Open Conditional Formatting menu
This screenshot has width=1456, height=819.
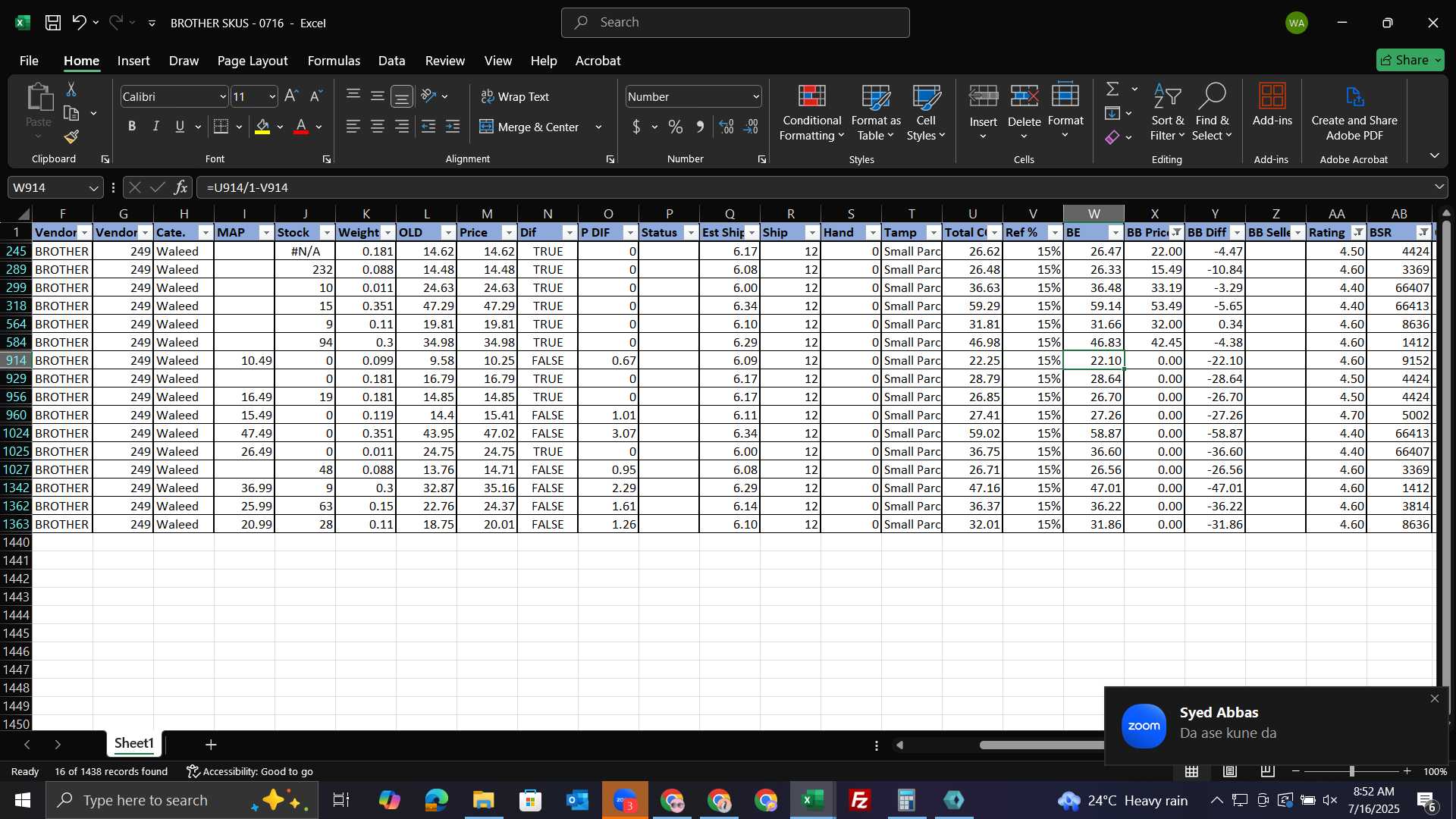(811, 112)
